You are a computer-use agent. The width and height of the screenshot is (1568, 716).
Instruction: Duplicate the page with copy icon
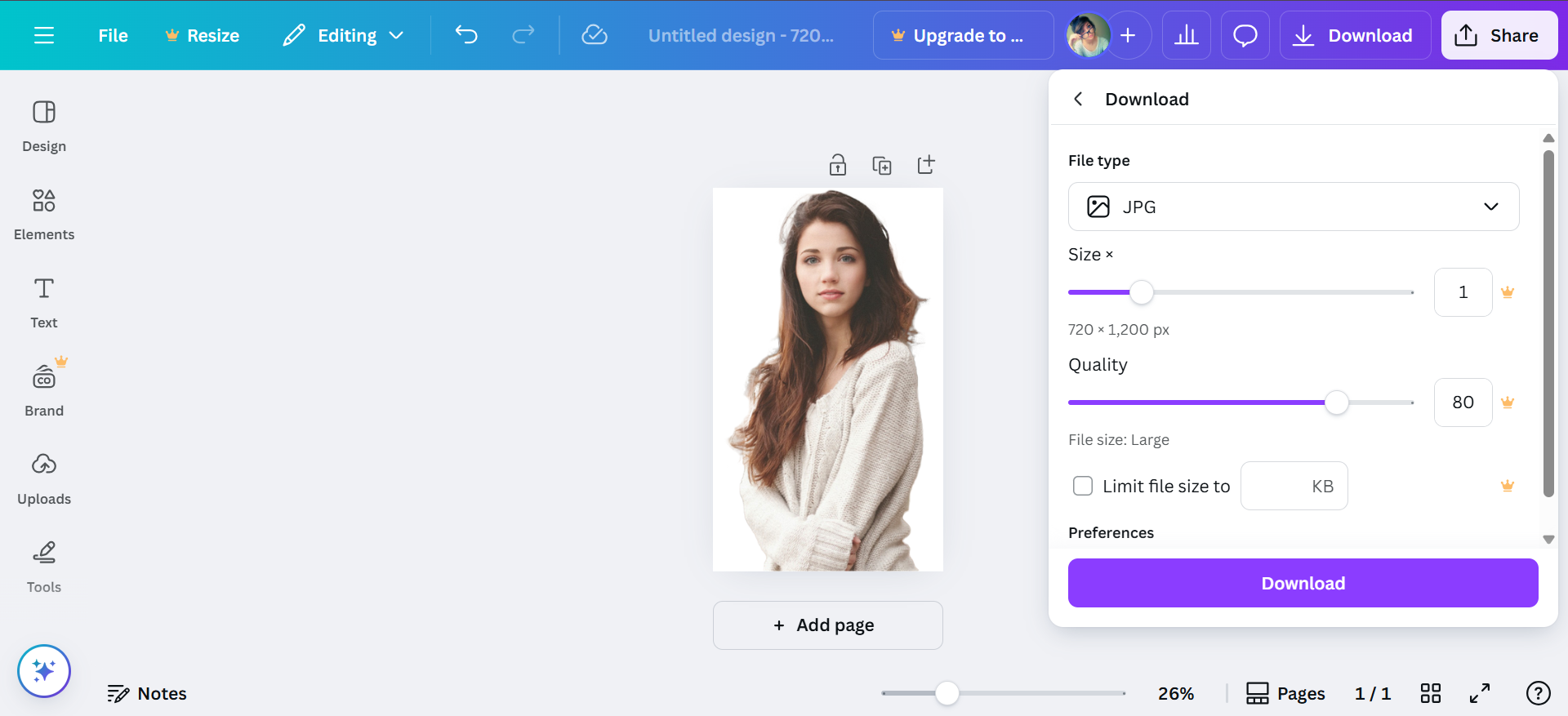click(882, 165)
